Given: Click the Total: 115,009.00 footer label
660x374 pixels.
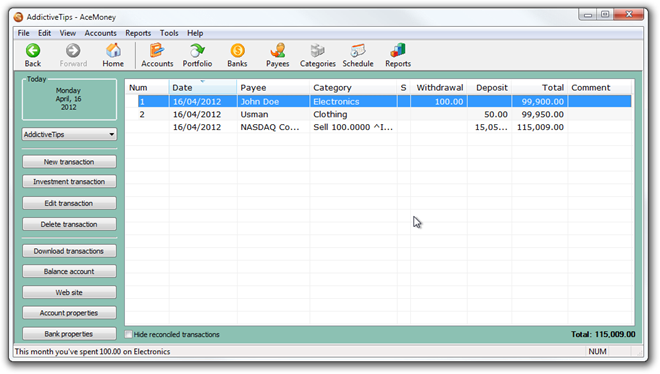Looking at the screenshot, I should point(603,334).
